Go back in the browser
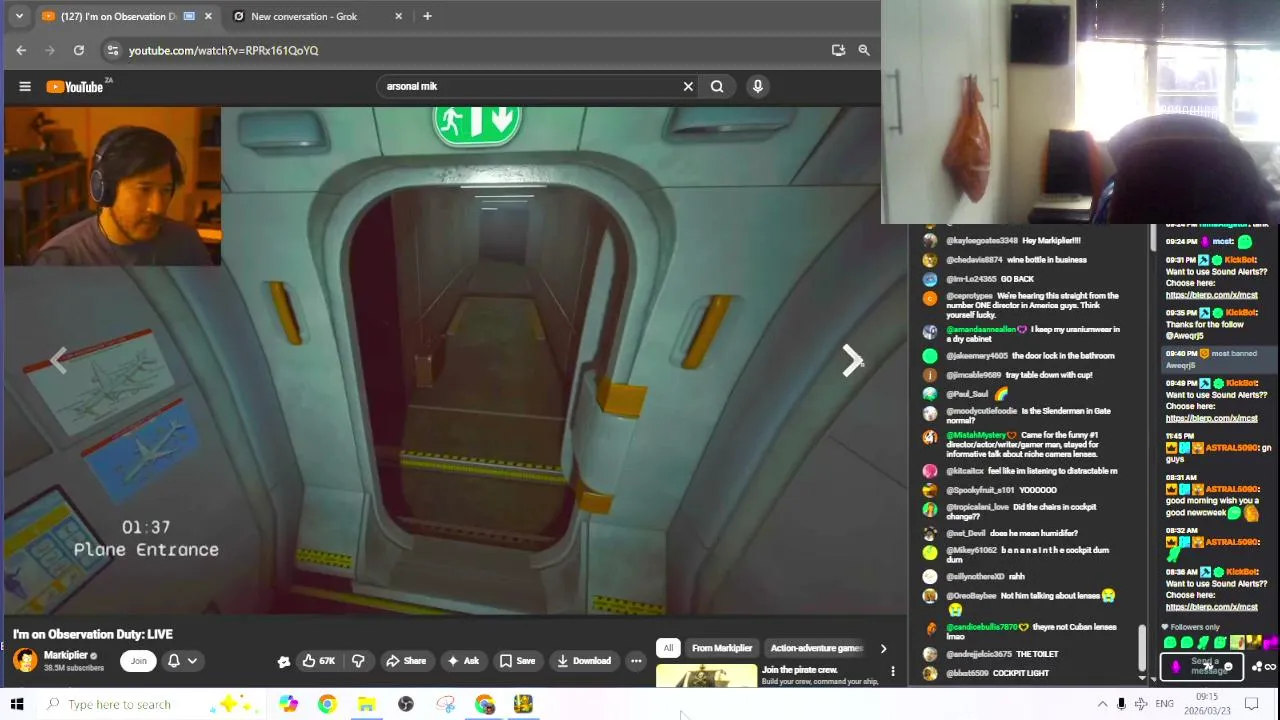 21,50
